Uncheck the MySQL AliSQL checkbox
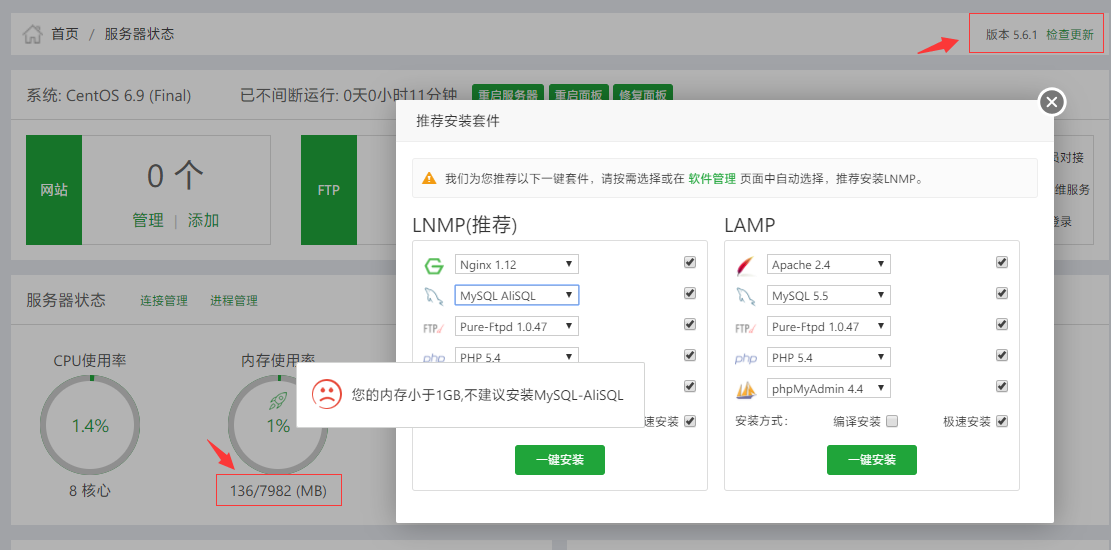The width and height of the screenshot is (1111, 550). tap(689, 293)
